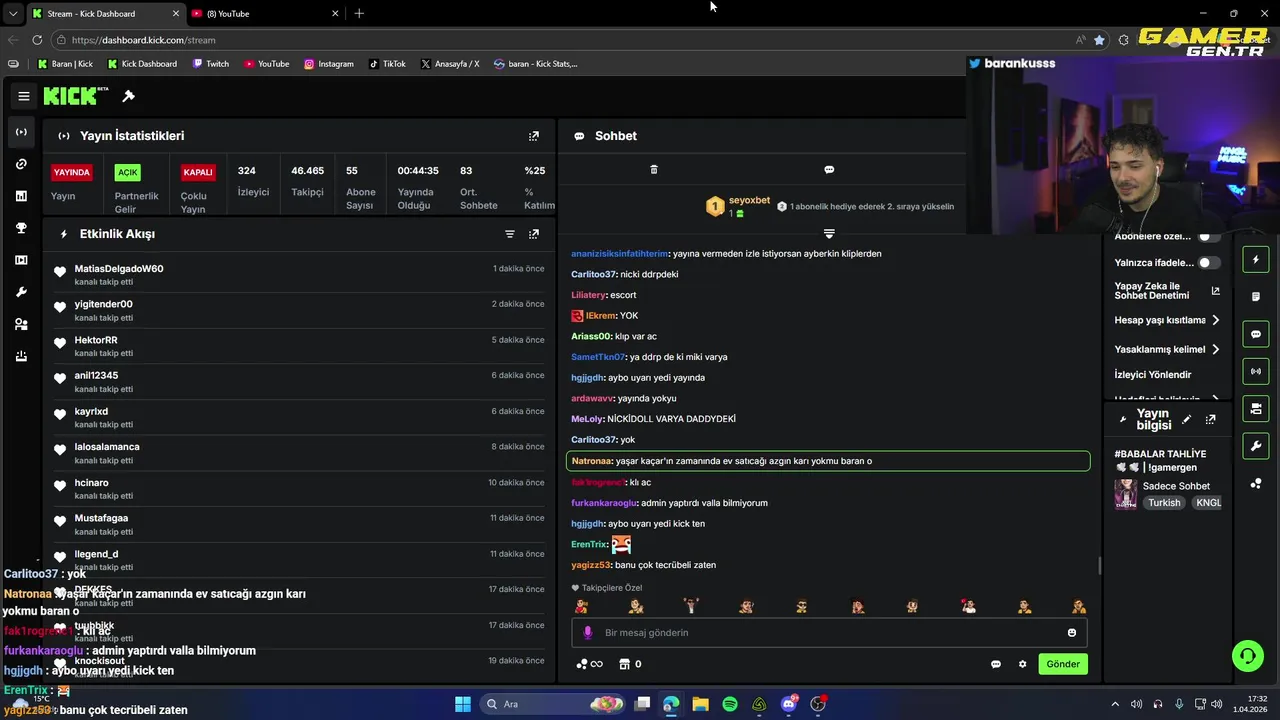Click the kicks infinity balance icon
The height and width of the screenshot is (720, 1280).
click(589, 664)
